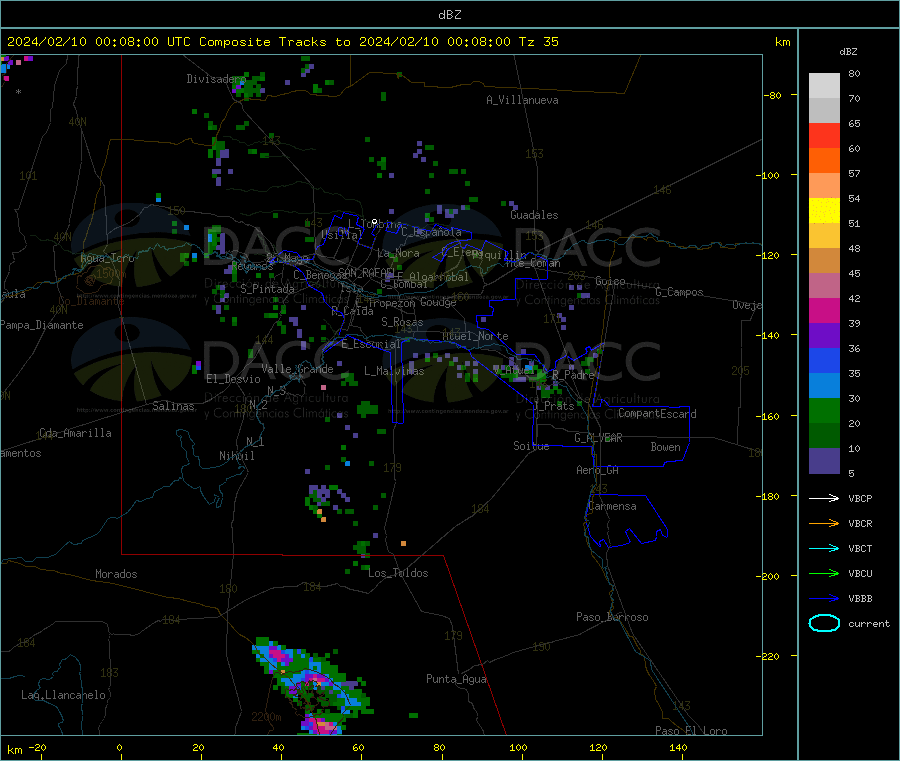This screenshot has width=900, height=761.
Task: Click the 'G_Campos' map label
Action: coord(679,292)
